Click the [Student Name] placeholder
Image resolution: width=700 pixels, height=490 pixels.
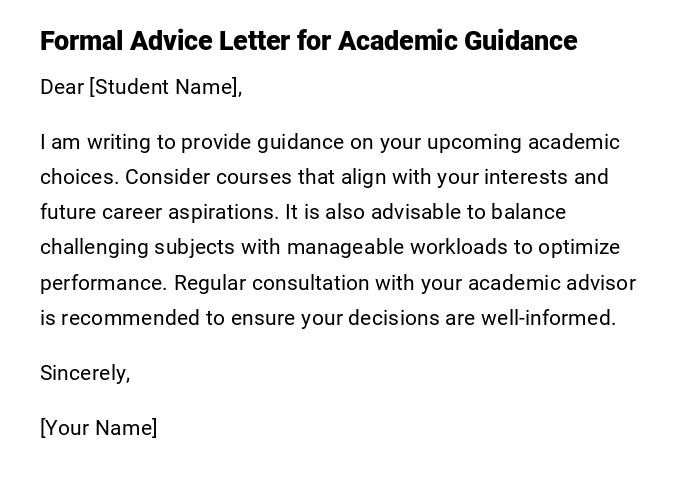[165, 87]
